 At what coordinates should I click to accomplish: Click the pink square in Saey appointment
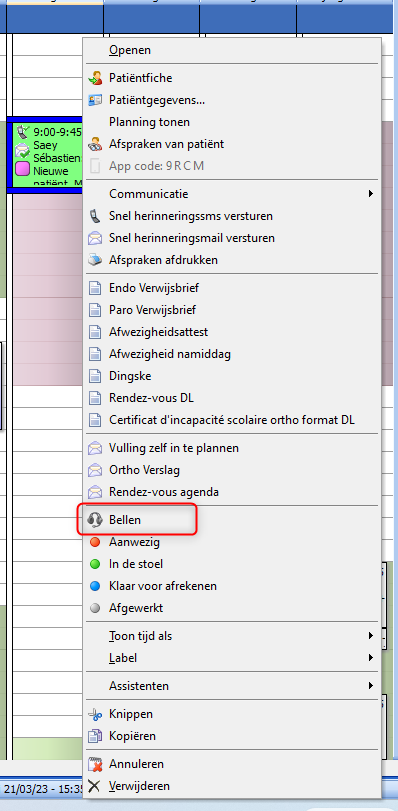click(22, 169)
